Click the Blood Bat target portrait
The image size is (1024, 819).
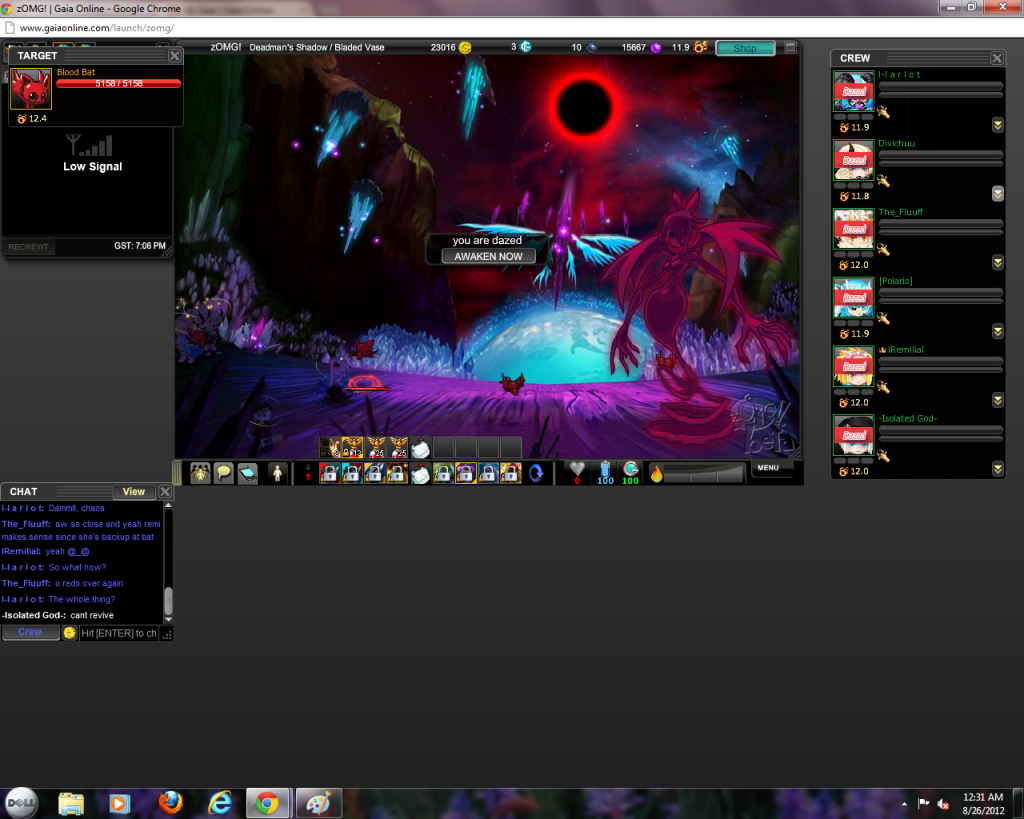[x=31, y=89]
